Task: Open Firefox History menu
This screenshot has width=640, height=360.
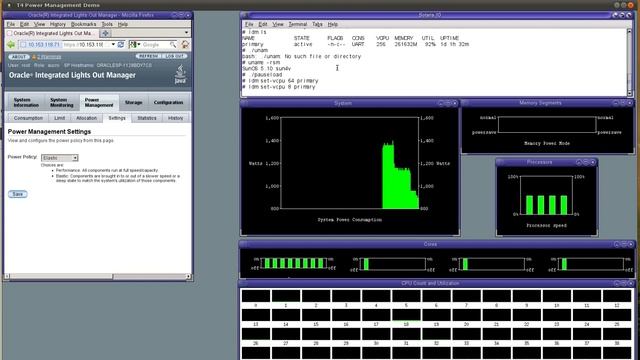Action: pos(58,24)
